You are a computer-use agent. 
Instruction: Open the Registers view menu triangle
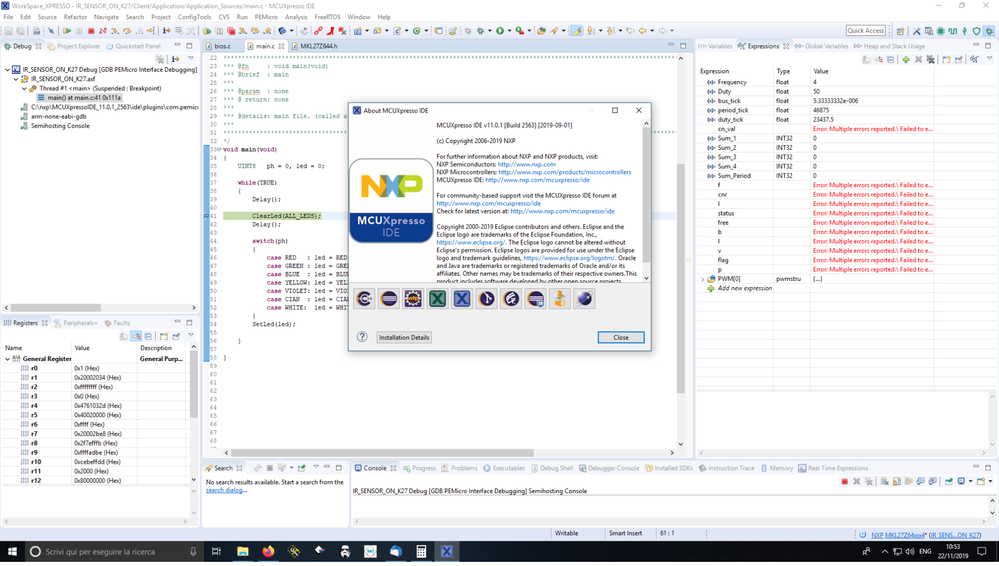coord(190,335)
